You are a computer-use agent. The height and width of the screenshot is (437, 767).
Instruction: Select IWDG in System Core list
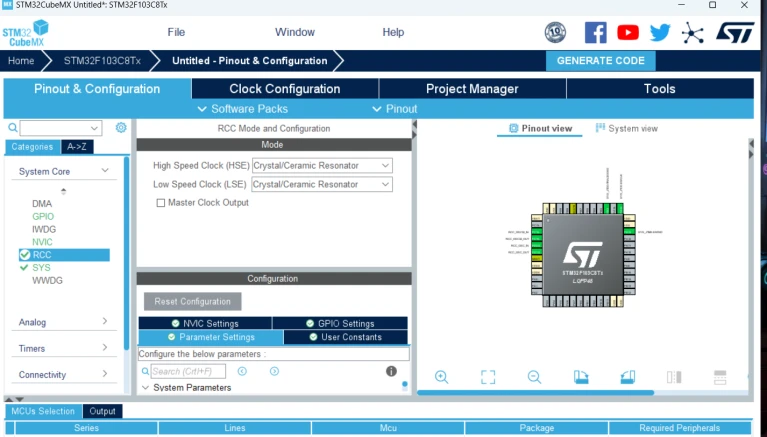pos(44,229)
